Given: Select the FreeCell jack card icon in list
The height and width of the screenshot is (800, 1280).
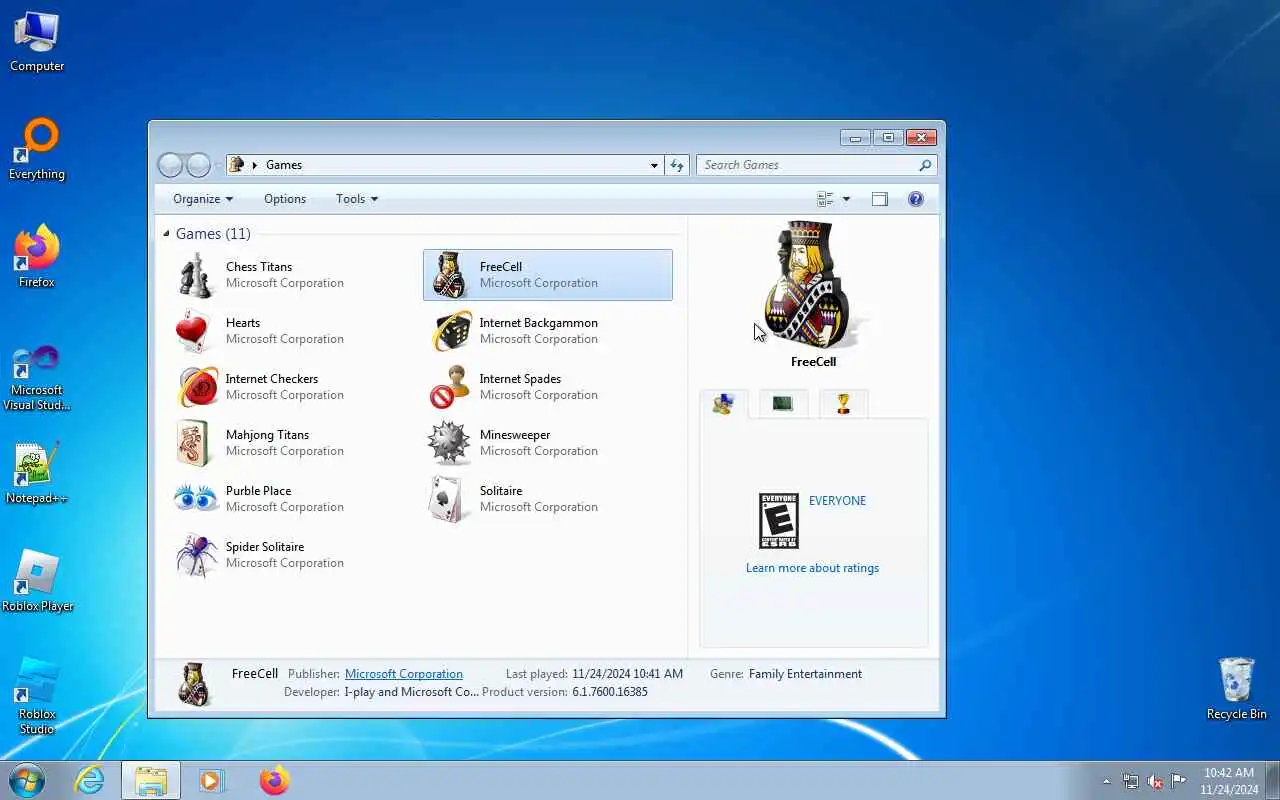Looking at the screenshot, I should click(x=451, y=275).
